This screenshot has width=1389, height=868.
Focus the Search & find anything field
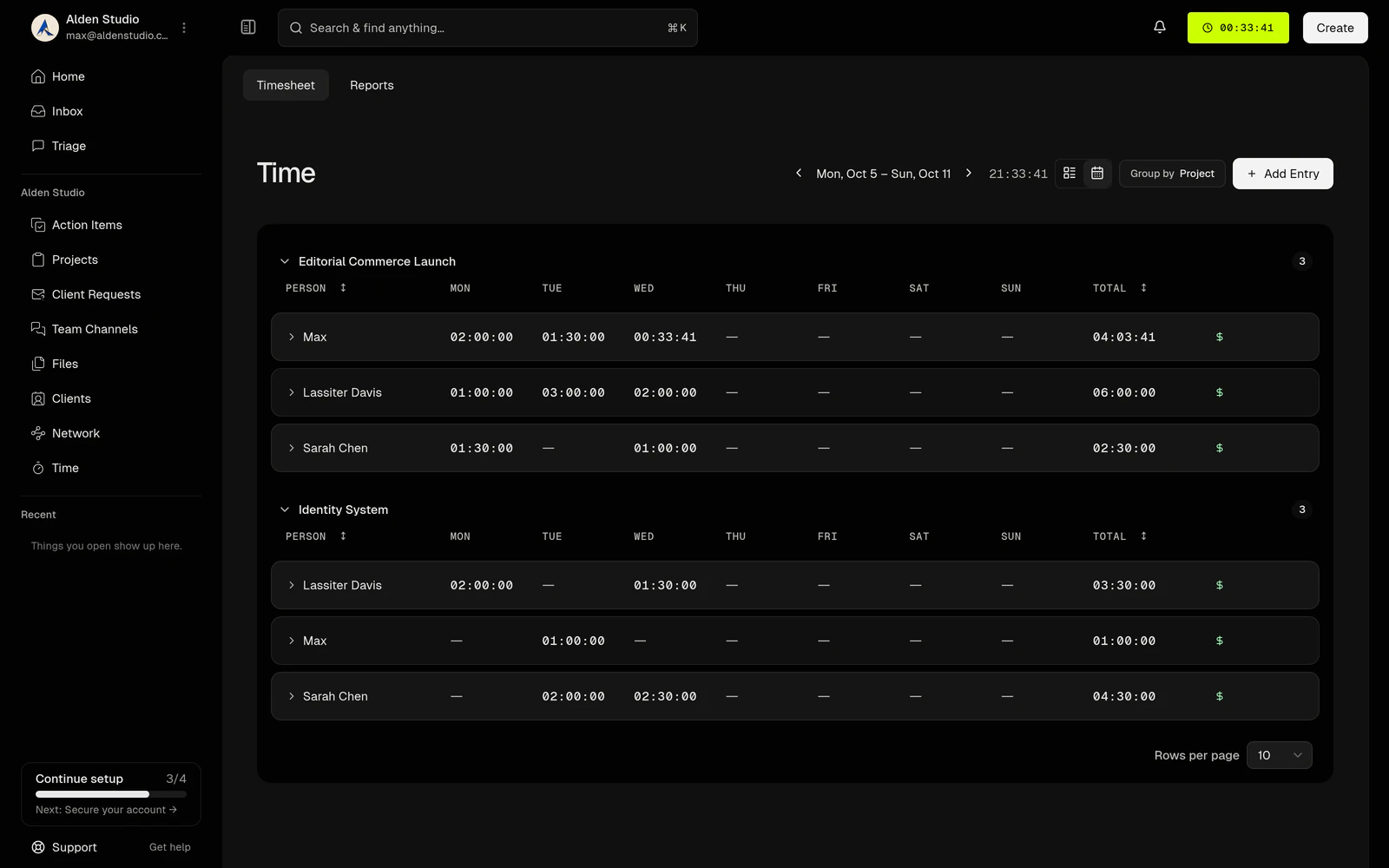click(x=488, y=28)
